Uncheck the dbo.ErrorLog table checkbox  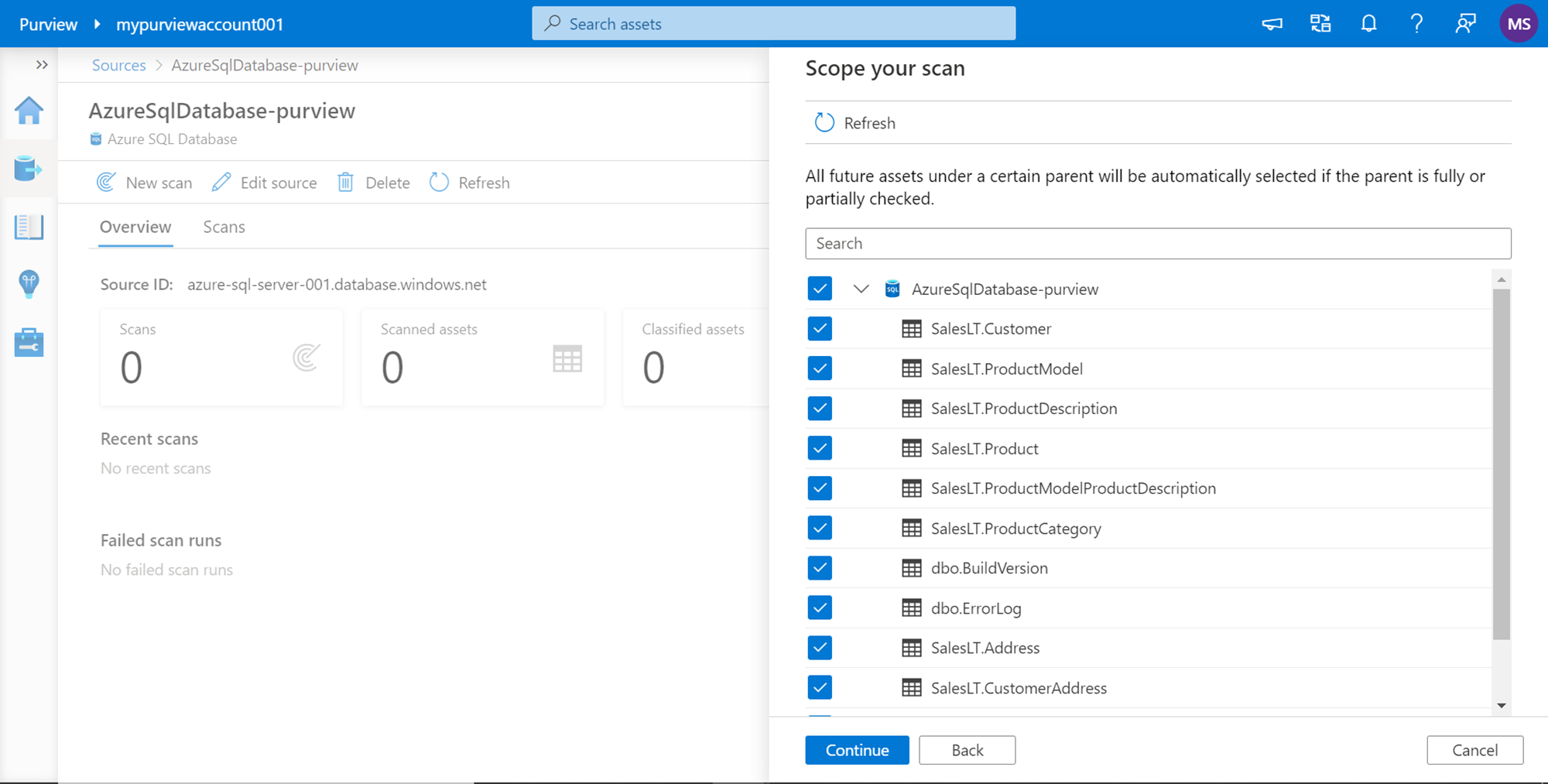pos(820,608)
